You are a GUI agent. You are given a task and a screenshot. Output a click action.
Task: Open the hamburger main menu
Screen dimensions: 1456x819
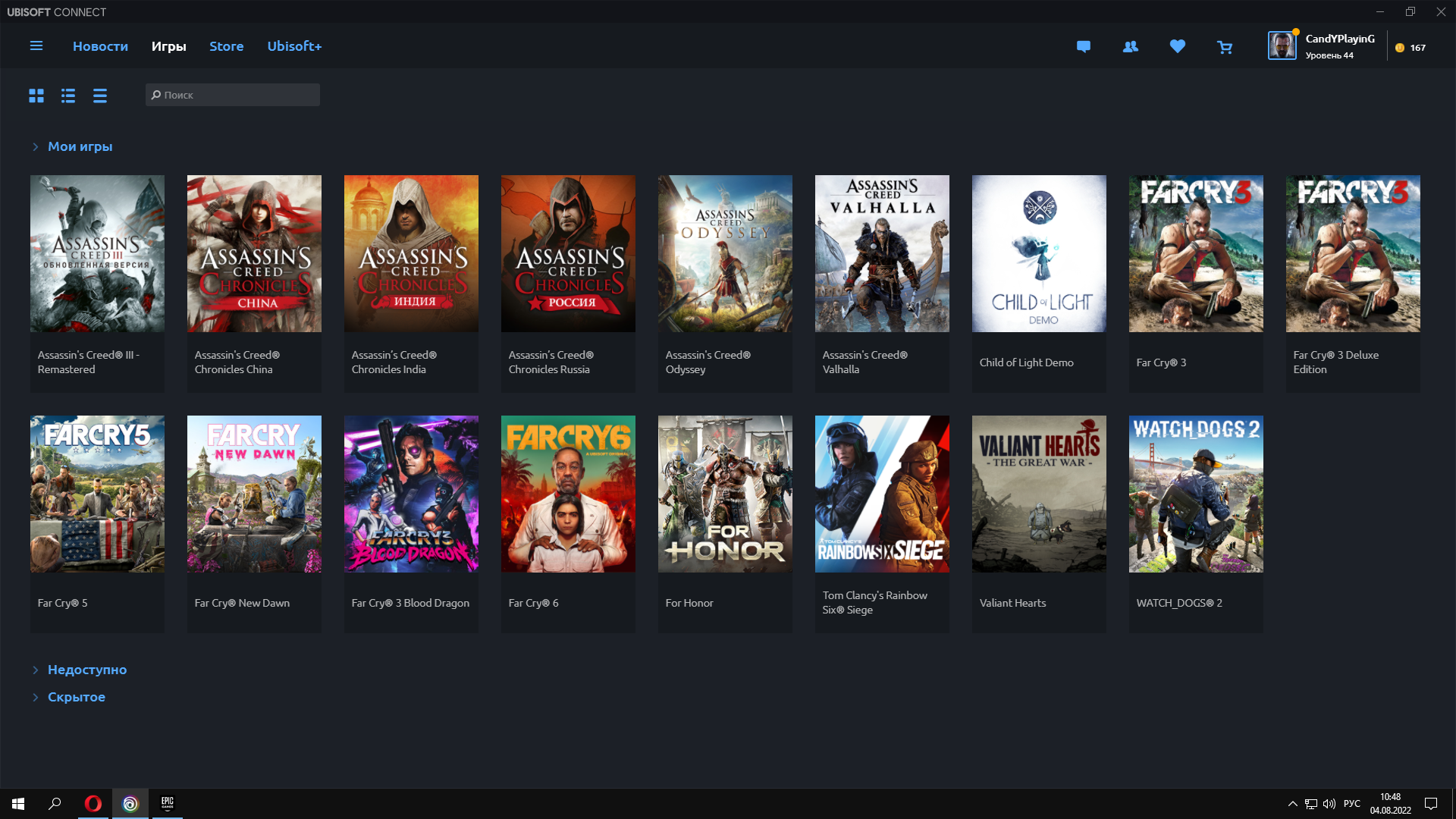point(36,46)
